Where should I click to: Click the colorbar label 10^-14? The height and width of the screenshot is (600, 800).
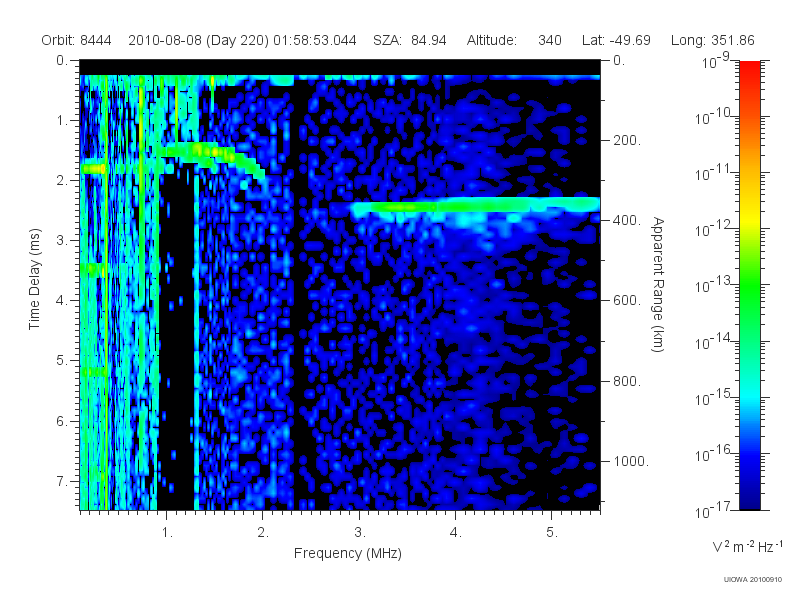pyautogui.click(x=715, y=342)
